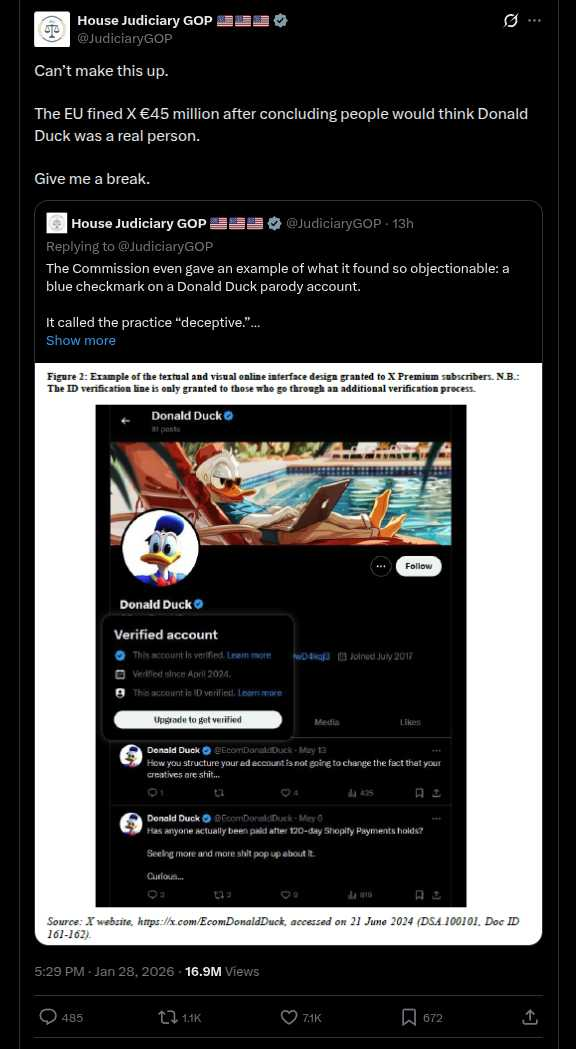The height and width of the screenshot is (1049, 576).
Task: Open the 5:29 PM Jan 28, 2026 timestamp
Action: point(104,971)
